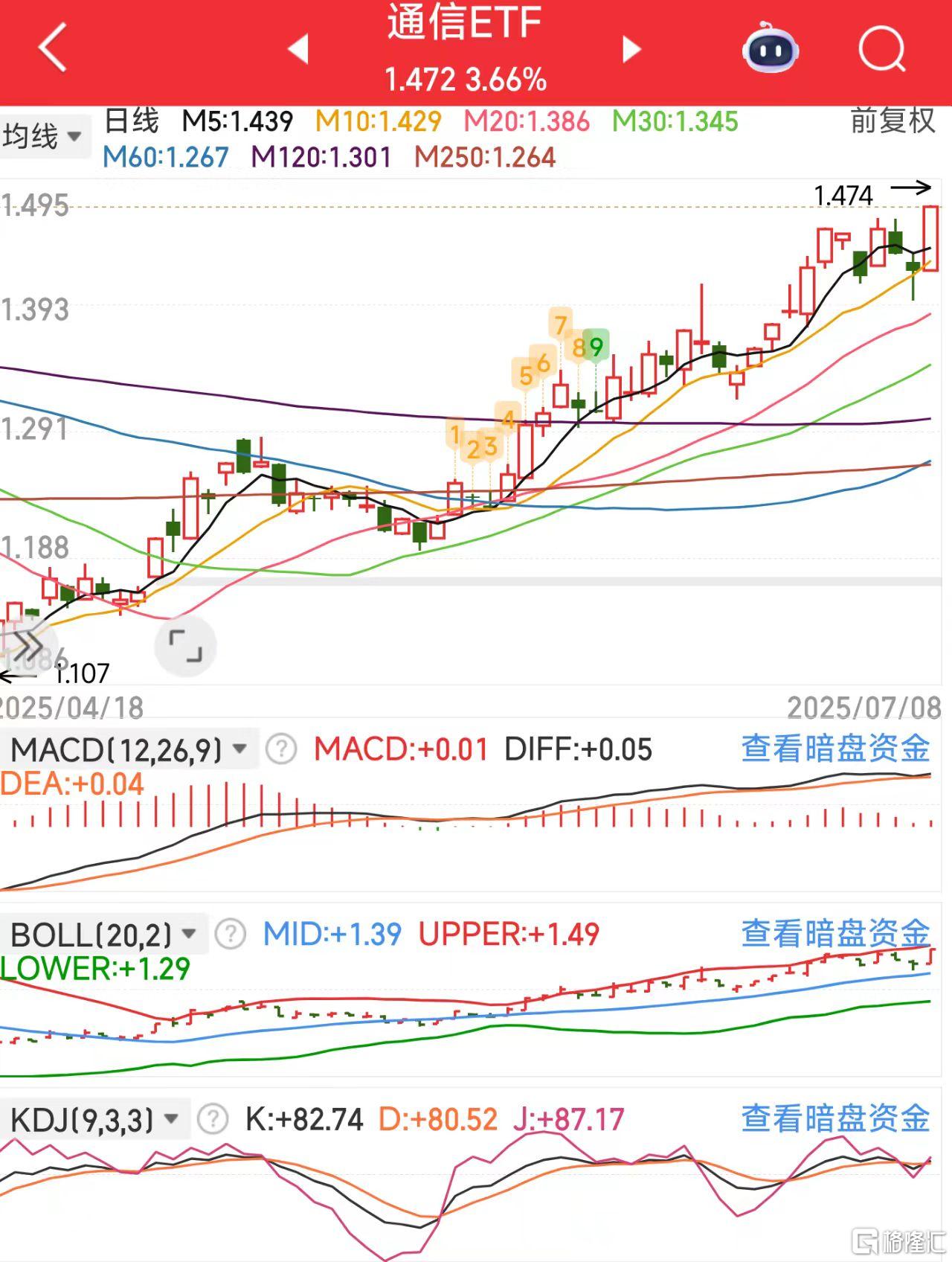Click sequence marker 7 on candlestick
Image resolution: width=952 pixels, height=1262 pixels.
point(561,324)
